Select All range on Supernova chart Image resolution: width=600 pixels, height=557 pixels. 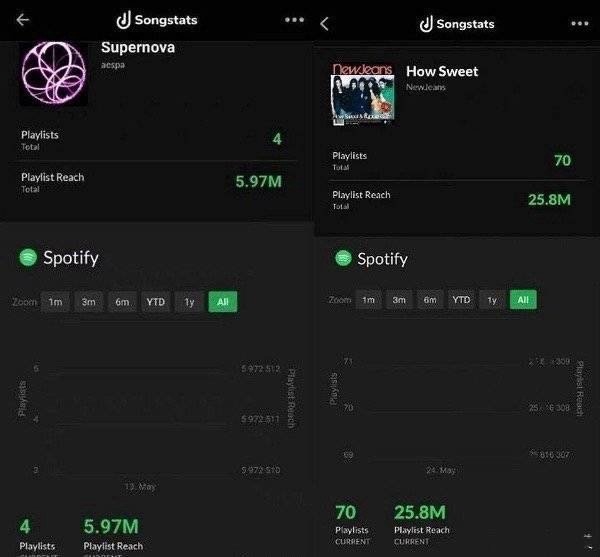[x=223, y=302]
